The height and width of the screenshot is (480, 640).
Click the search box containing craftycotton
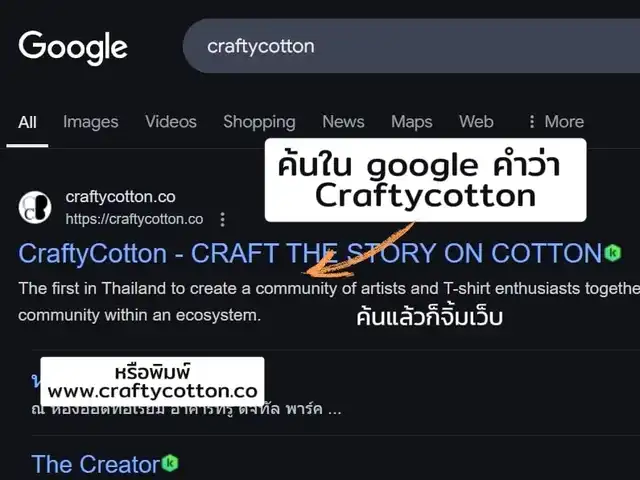(x=411, y=46)
